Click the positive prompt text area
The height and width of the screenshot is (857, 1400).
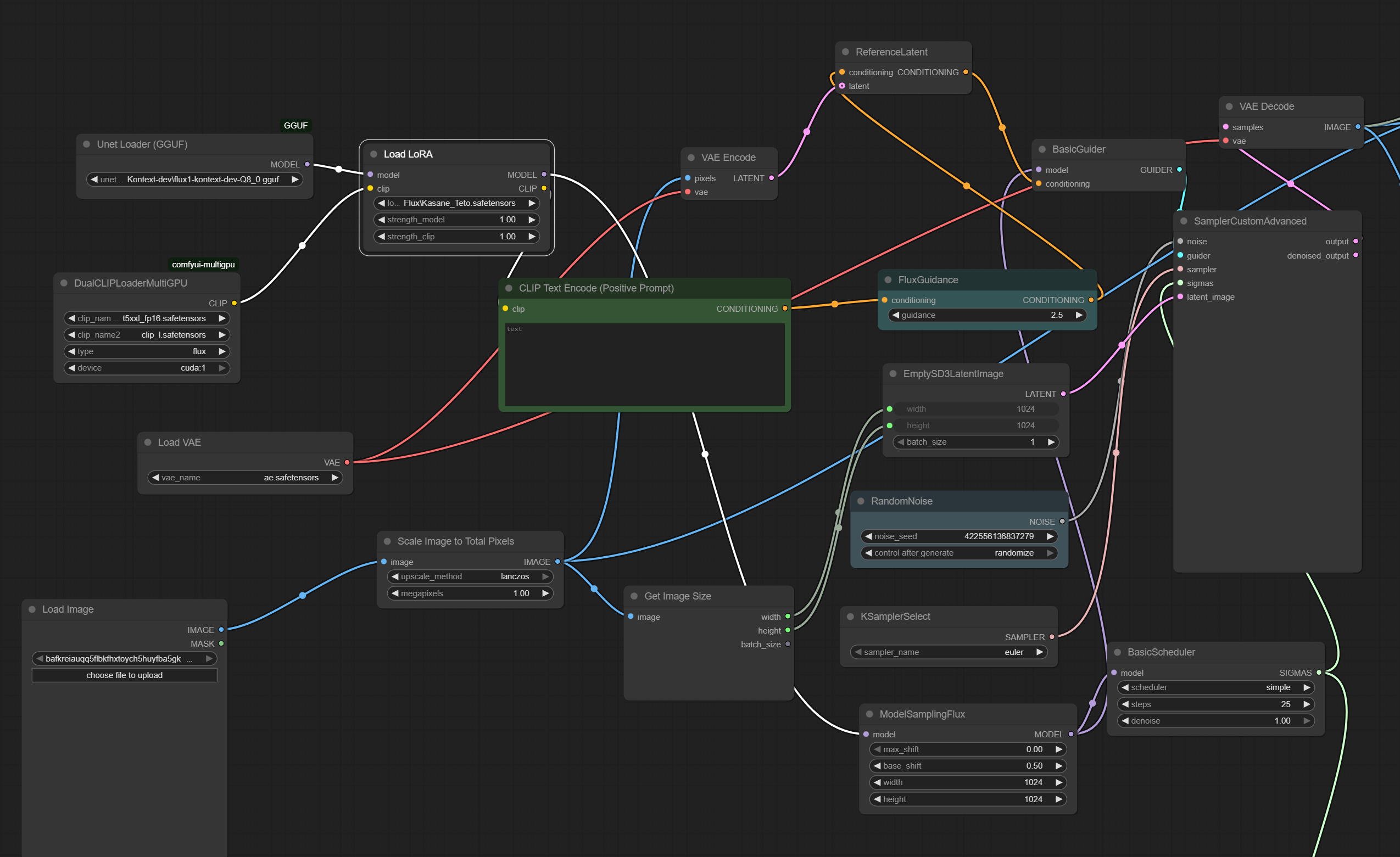coord(644,364)
